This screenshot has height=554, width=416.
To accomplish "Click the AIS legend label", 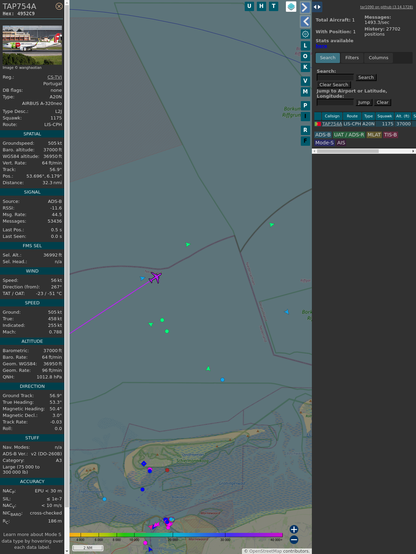I will [341, 142].
